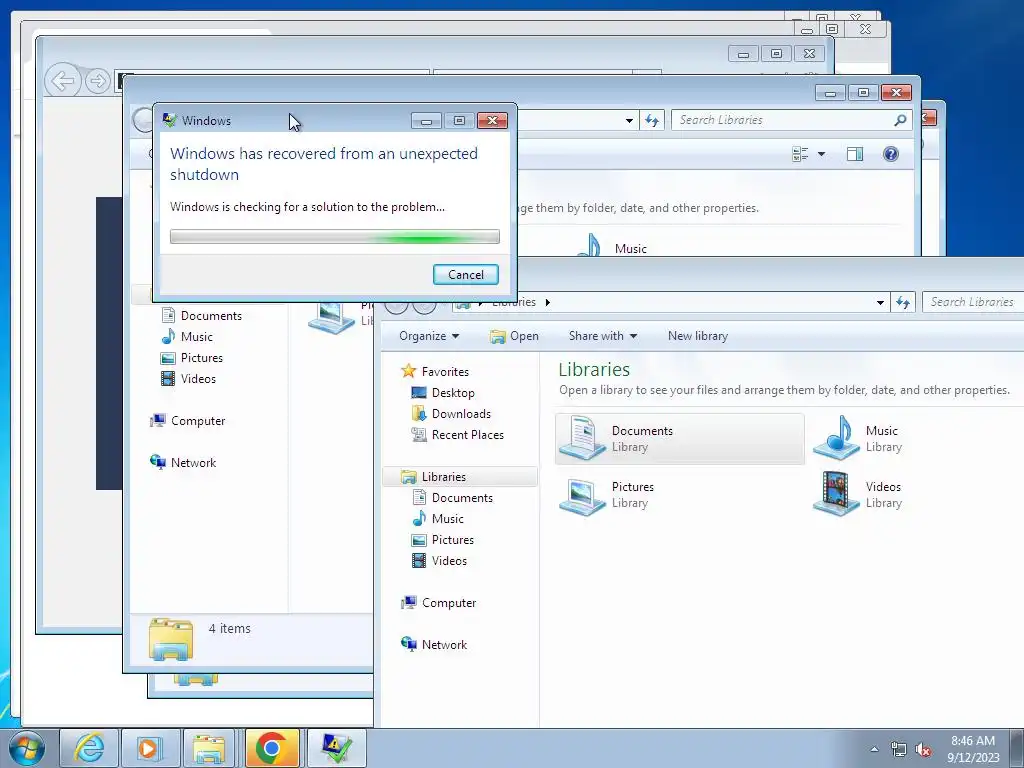Click 'Libraries' heading in front window
The image size is (1024, 768).
[x=594, y=370]
